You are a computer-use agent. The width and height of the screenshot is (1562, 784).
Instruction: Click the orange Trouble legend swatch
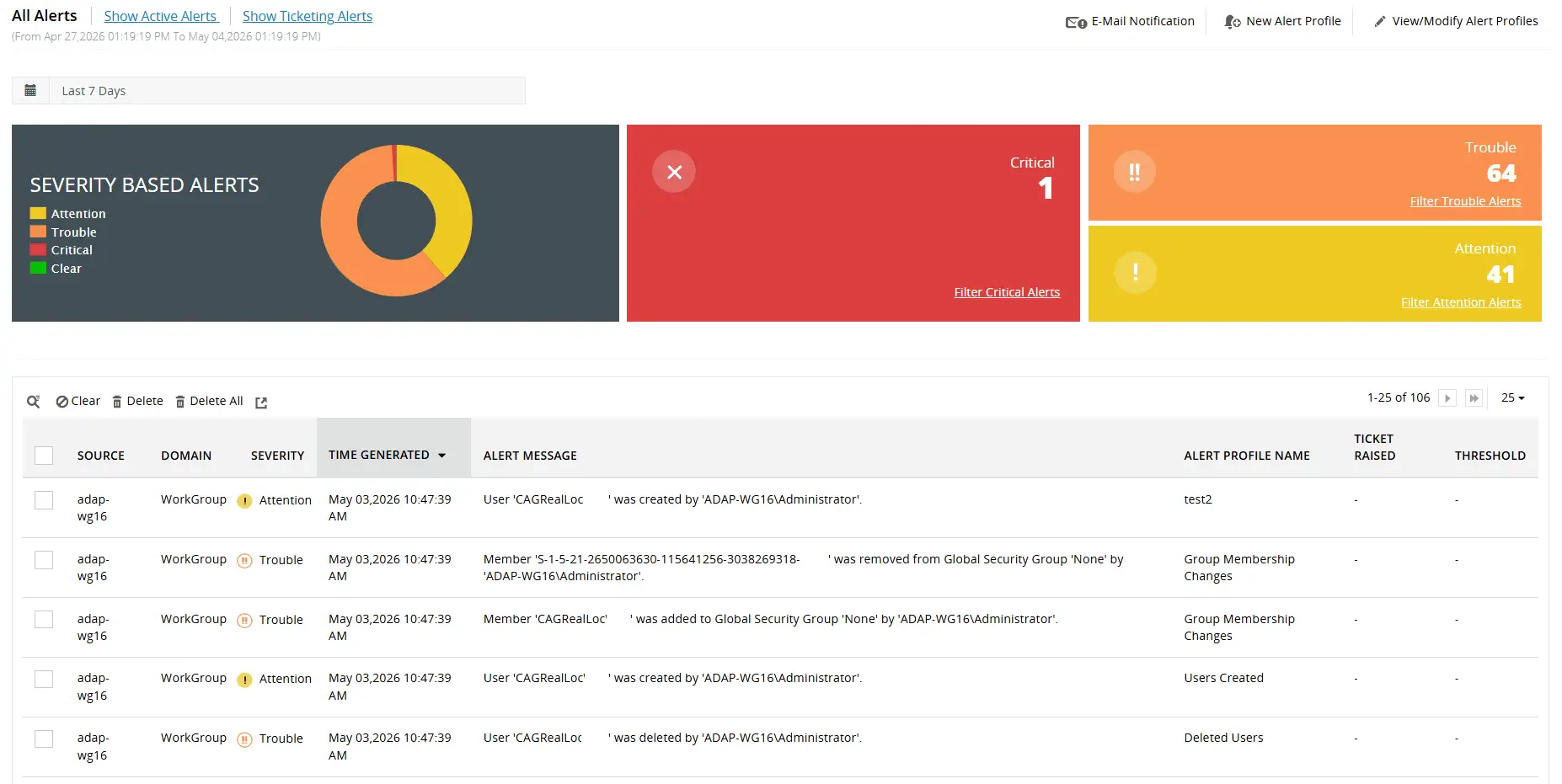38,232
